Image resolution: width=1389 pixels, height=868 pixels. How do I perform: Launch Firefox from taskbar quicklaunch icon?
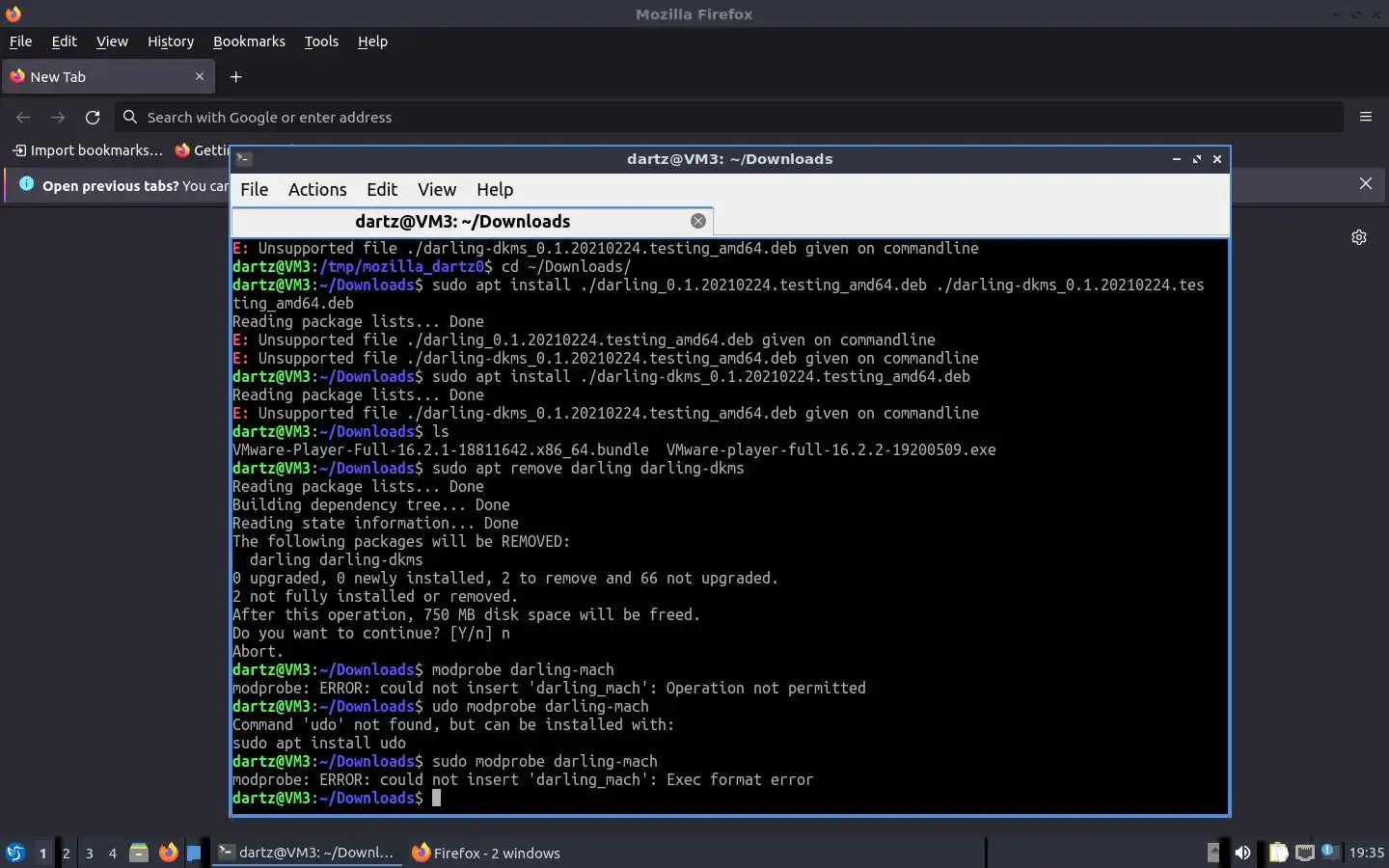[x=168, y=853]
